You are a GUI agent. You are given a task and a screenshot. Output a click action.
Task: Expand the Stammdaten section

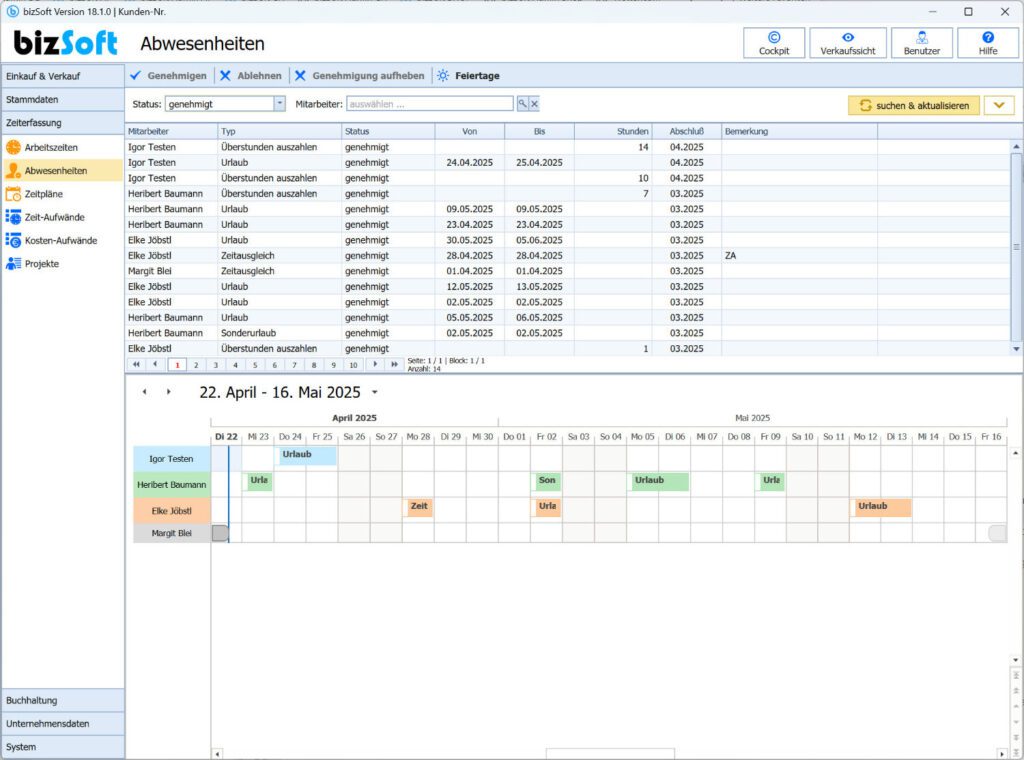tap(62, 99)
